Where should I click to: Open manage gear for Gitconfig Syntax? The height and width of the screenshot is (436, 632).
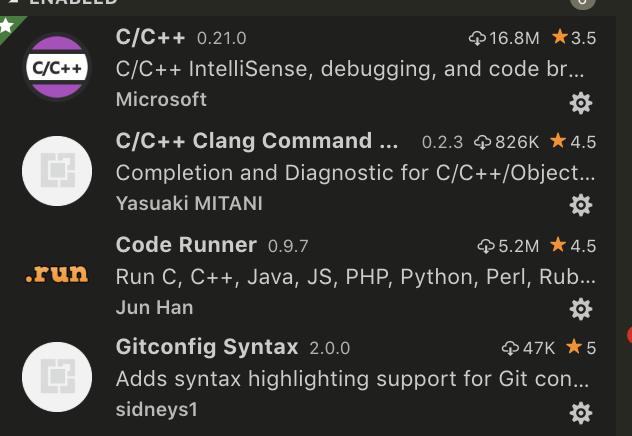point(580,412)
